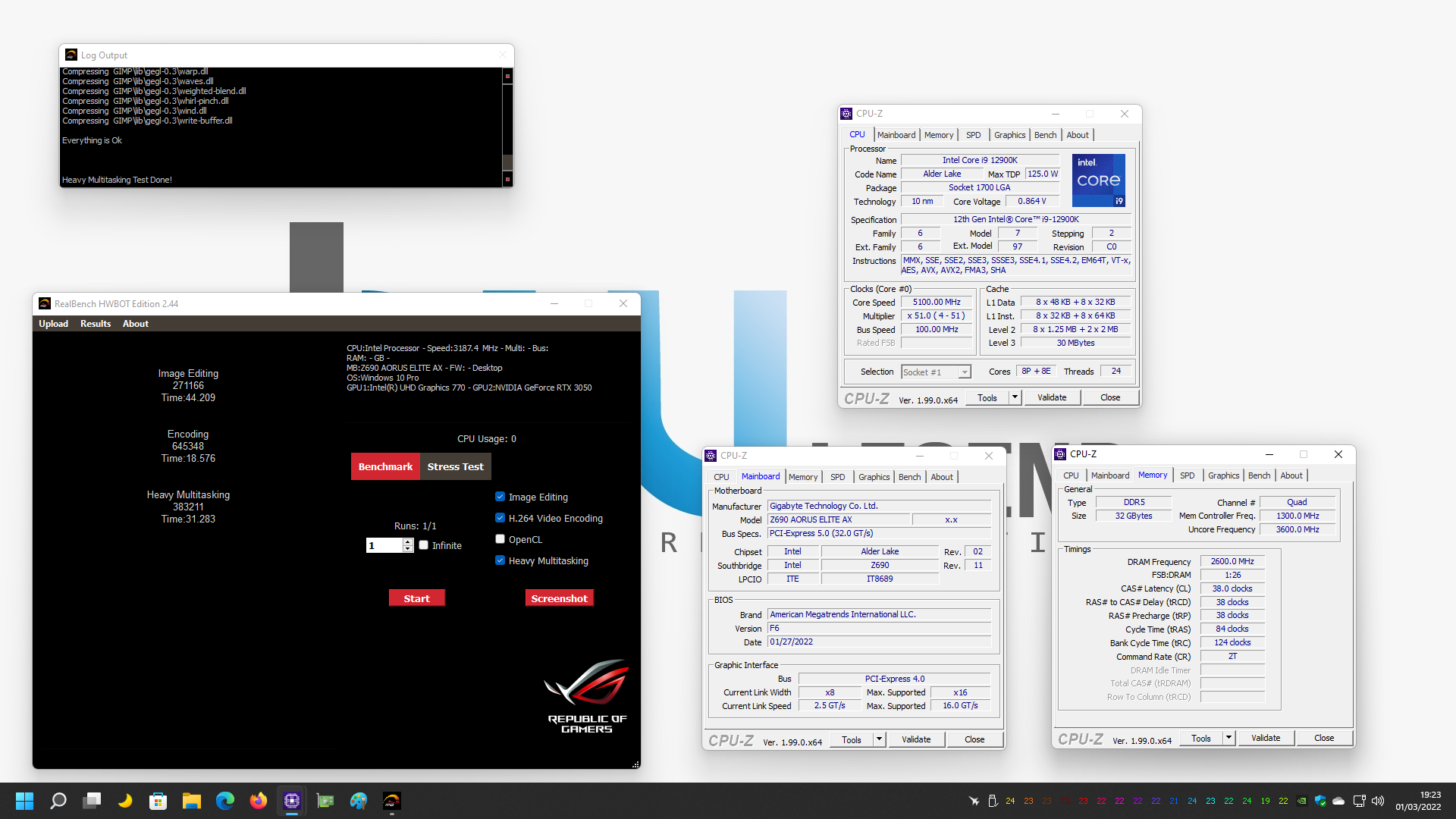Viewport: 1456px width, 819px height.
Task: Click the red Benchmark button
Action: point(385,466)
